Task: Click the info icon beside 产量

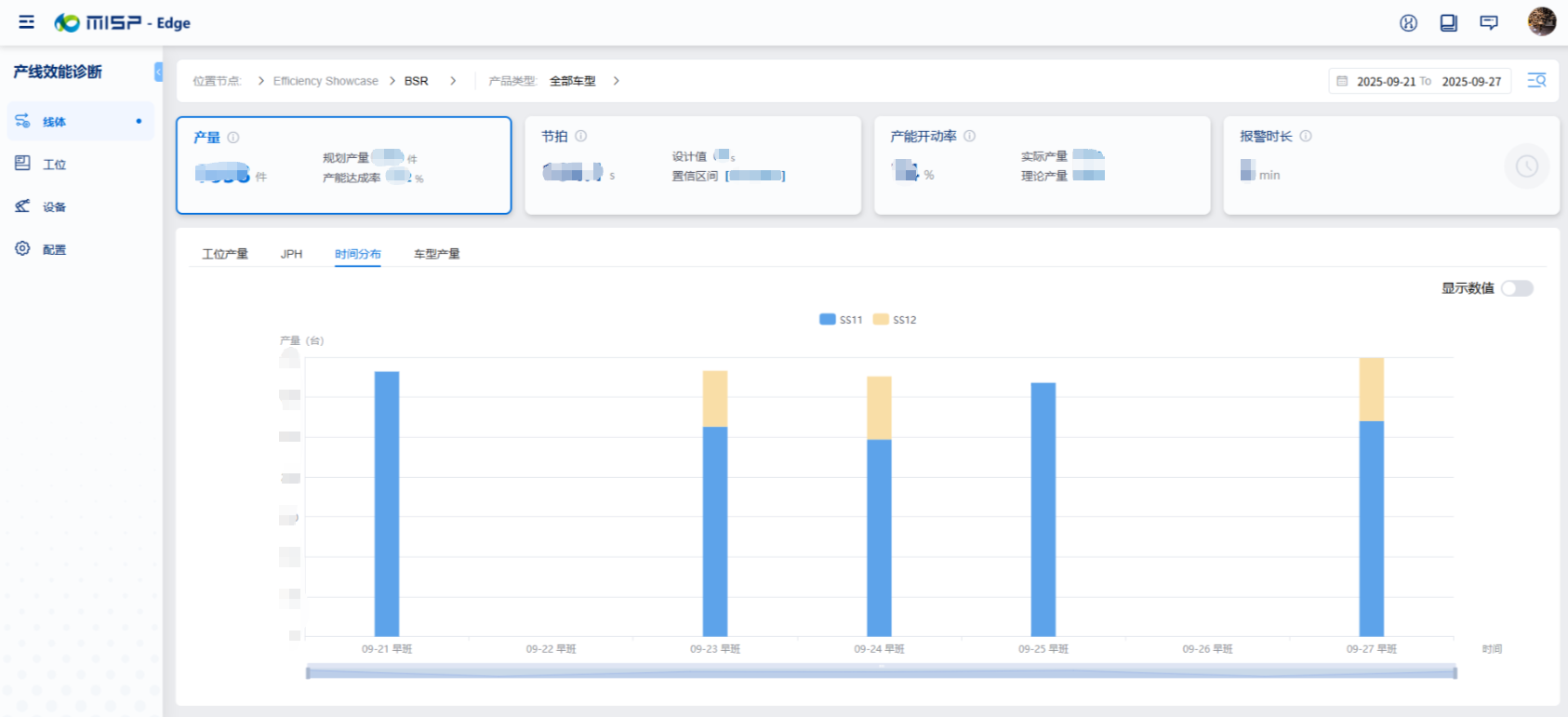Action: tap(233, 138)
